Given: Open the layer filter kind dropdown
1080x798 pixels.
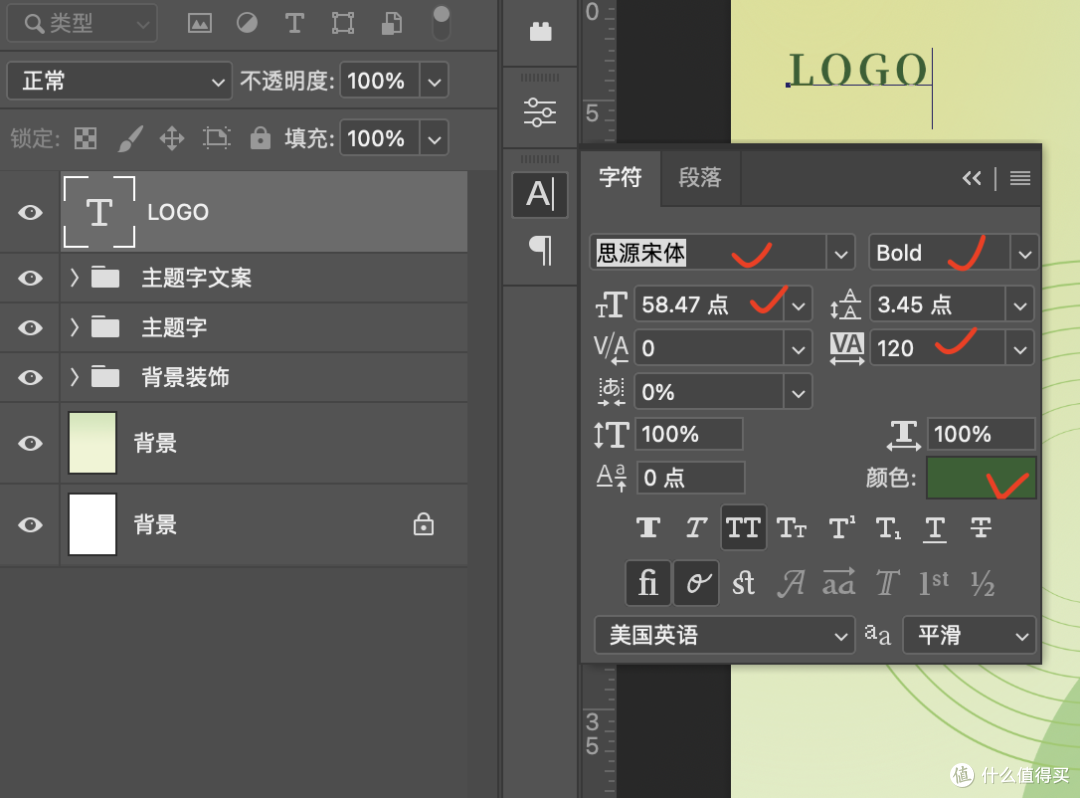Looking at the screenshot, I should click(82, 23).
